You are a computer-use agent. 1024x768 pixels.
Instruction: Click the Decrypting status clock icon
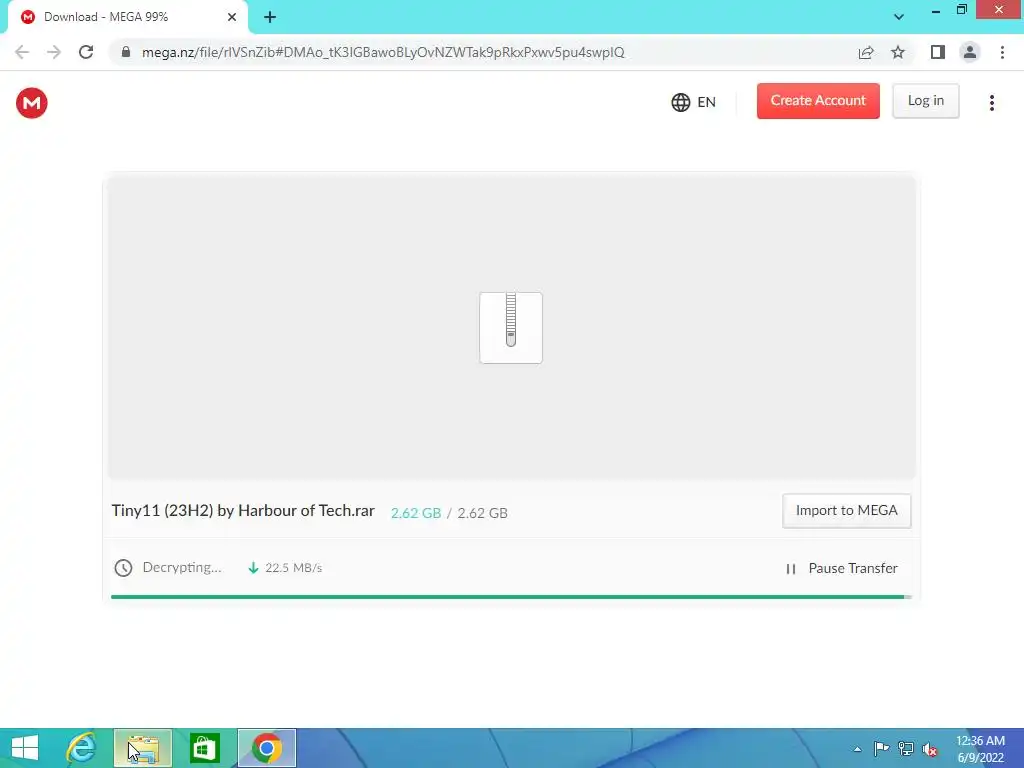(123, 568)
